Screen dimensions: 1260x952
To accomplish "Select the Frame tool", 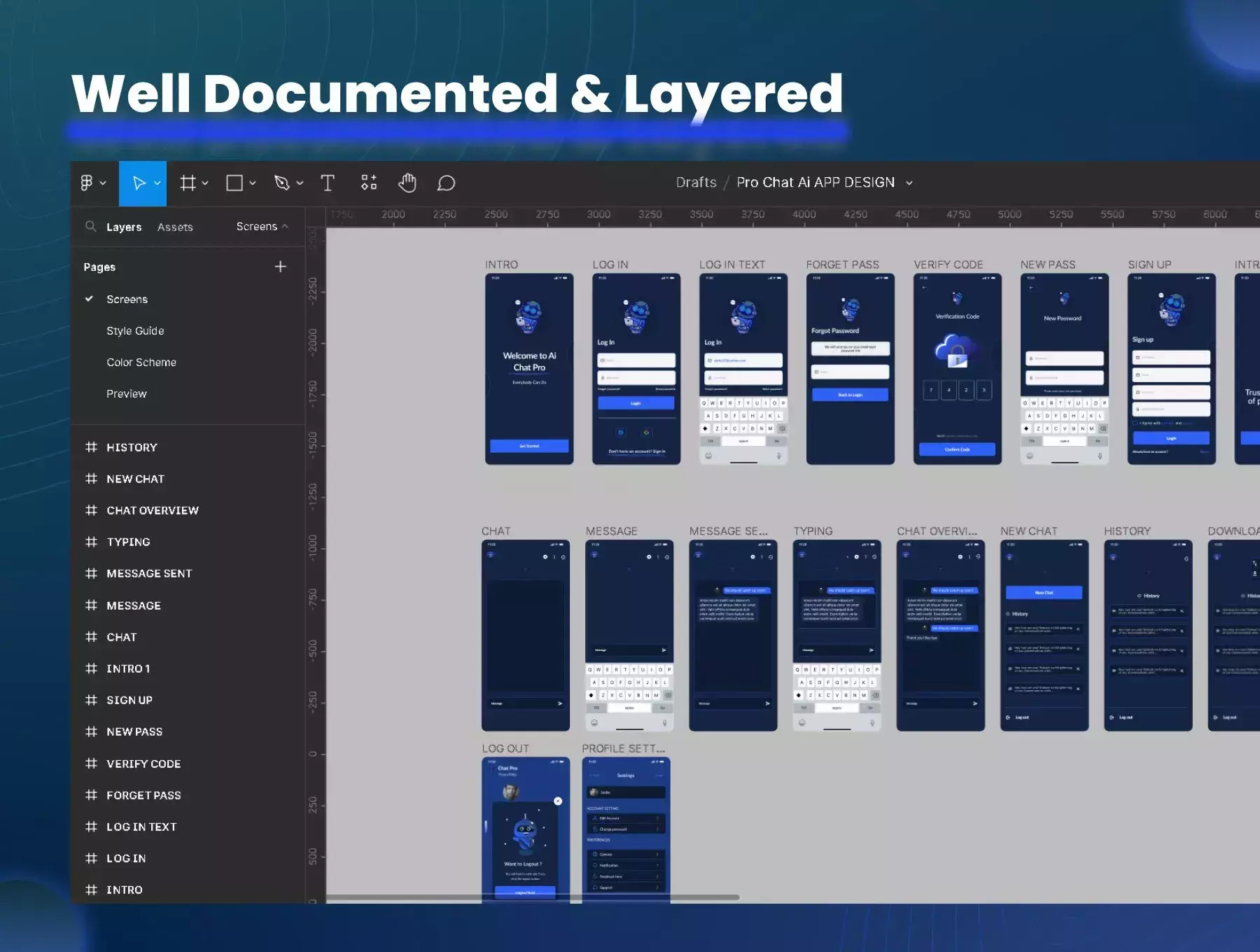I will 188,183.
